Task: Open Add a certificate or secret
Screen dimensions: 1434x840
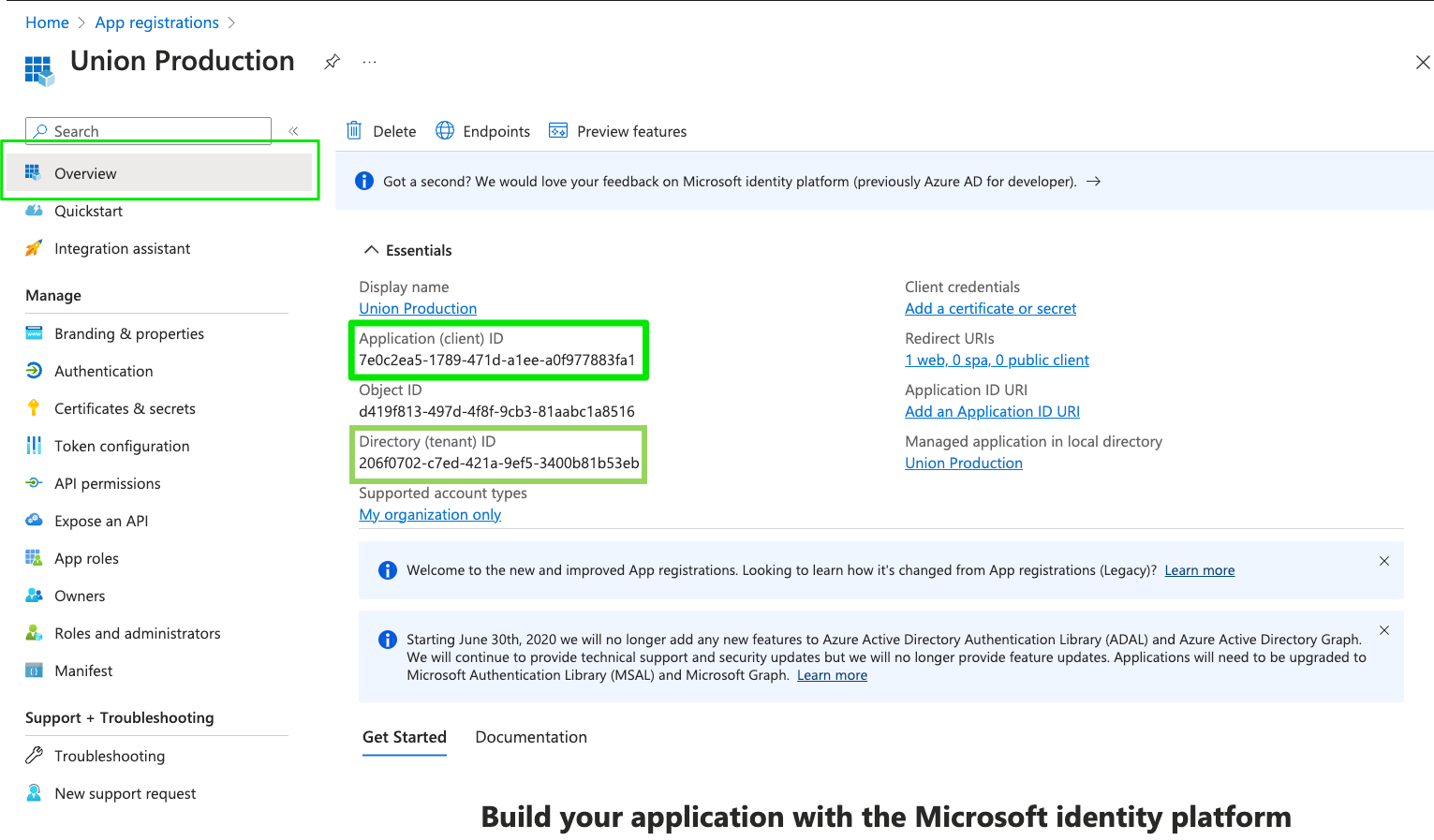Action: click(990, 308)
